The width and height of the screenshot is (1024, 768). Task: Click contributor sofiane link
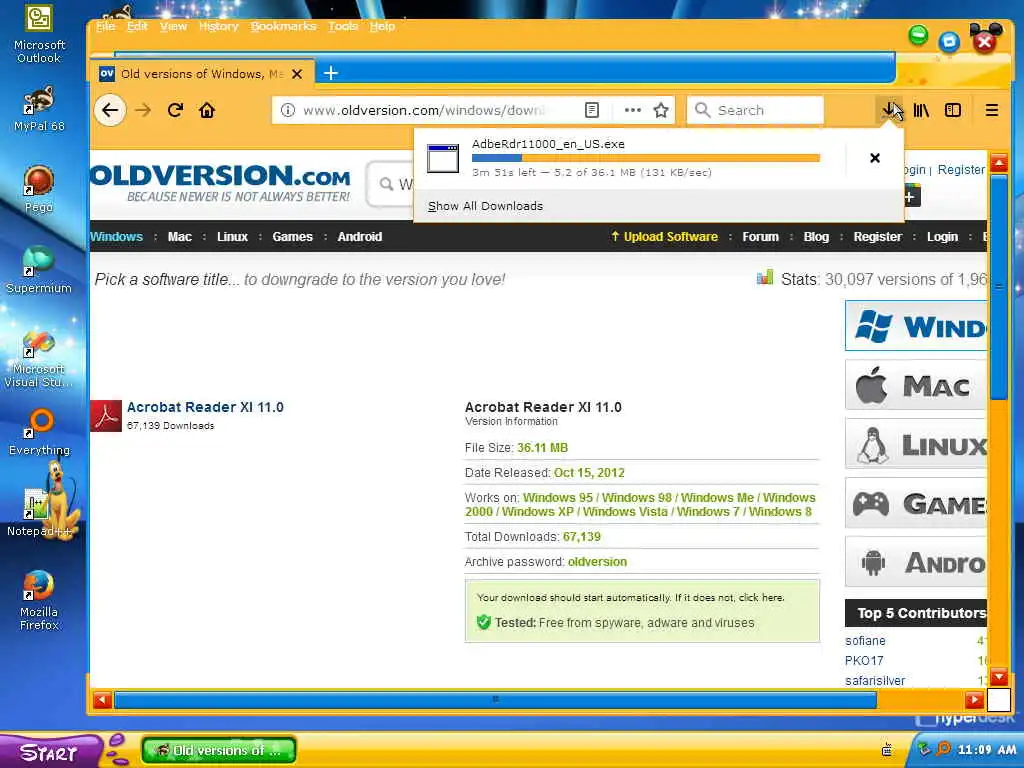tap(865, 641)
